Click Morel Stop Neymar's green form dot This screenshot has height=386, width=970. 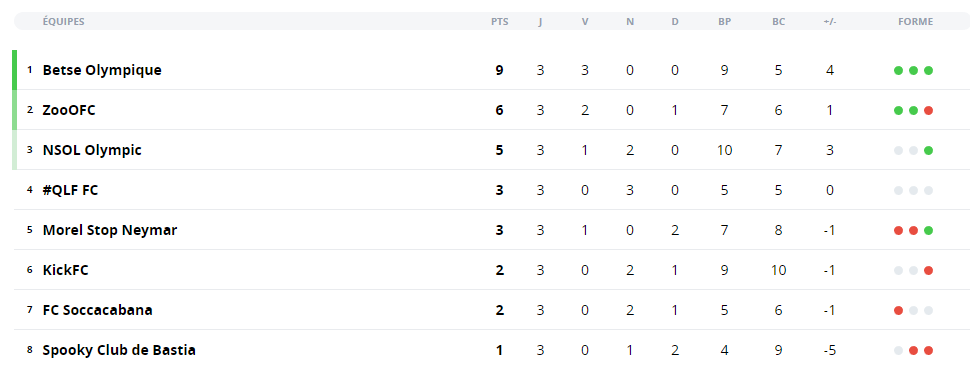(928, 231)
